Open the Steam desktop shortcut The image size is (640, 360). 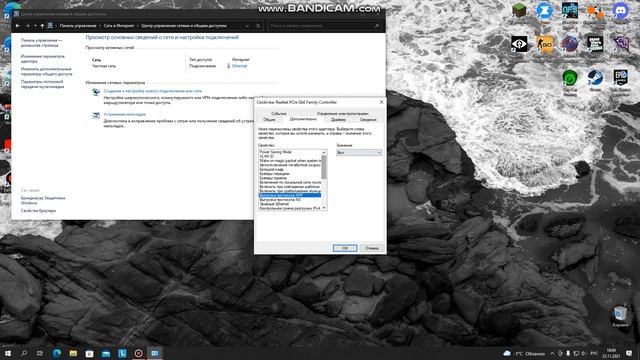coord(595,78)
